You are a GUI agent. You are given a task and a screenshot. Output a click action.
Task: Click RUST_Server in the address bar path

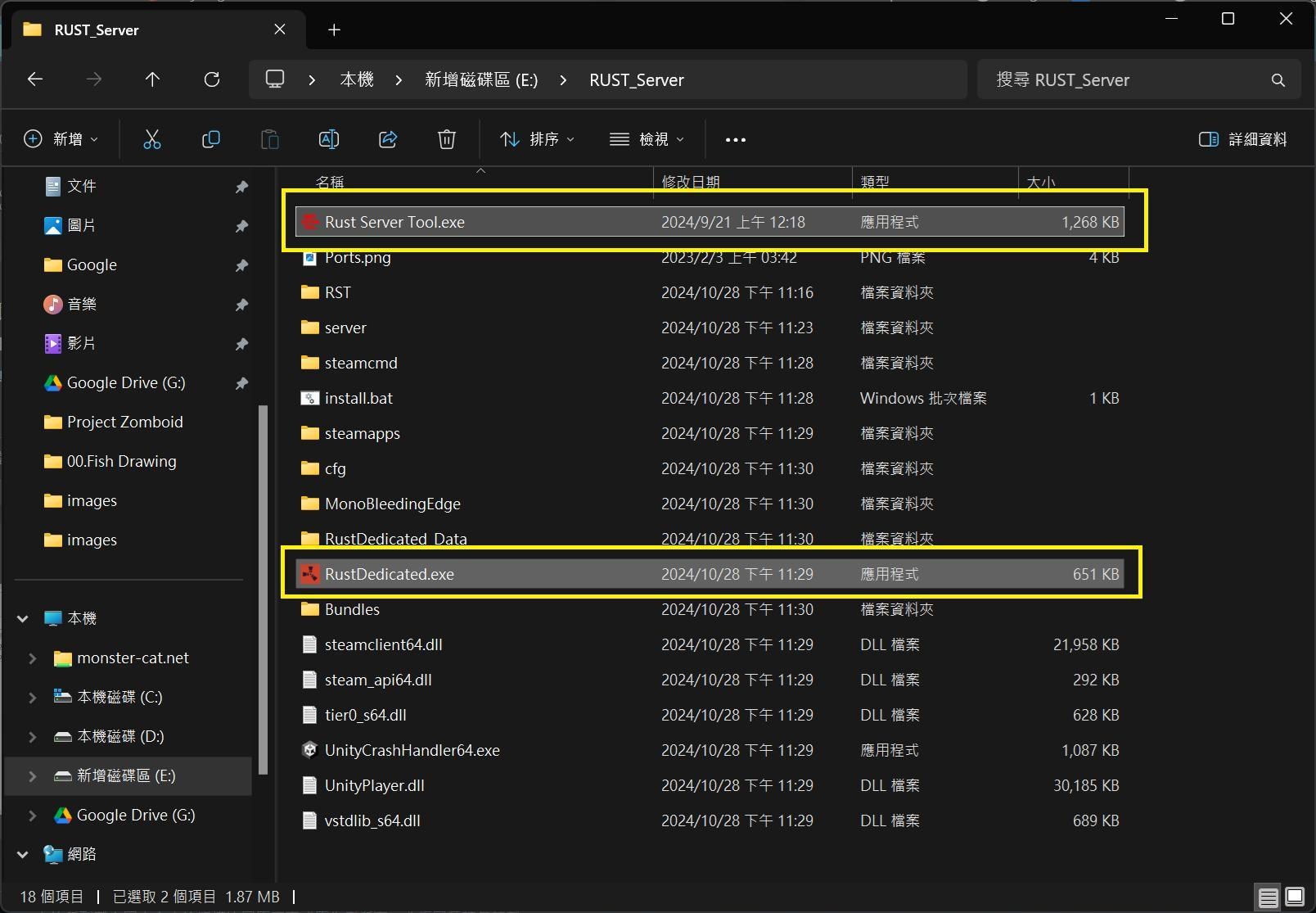[637, 79]
